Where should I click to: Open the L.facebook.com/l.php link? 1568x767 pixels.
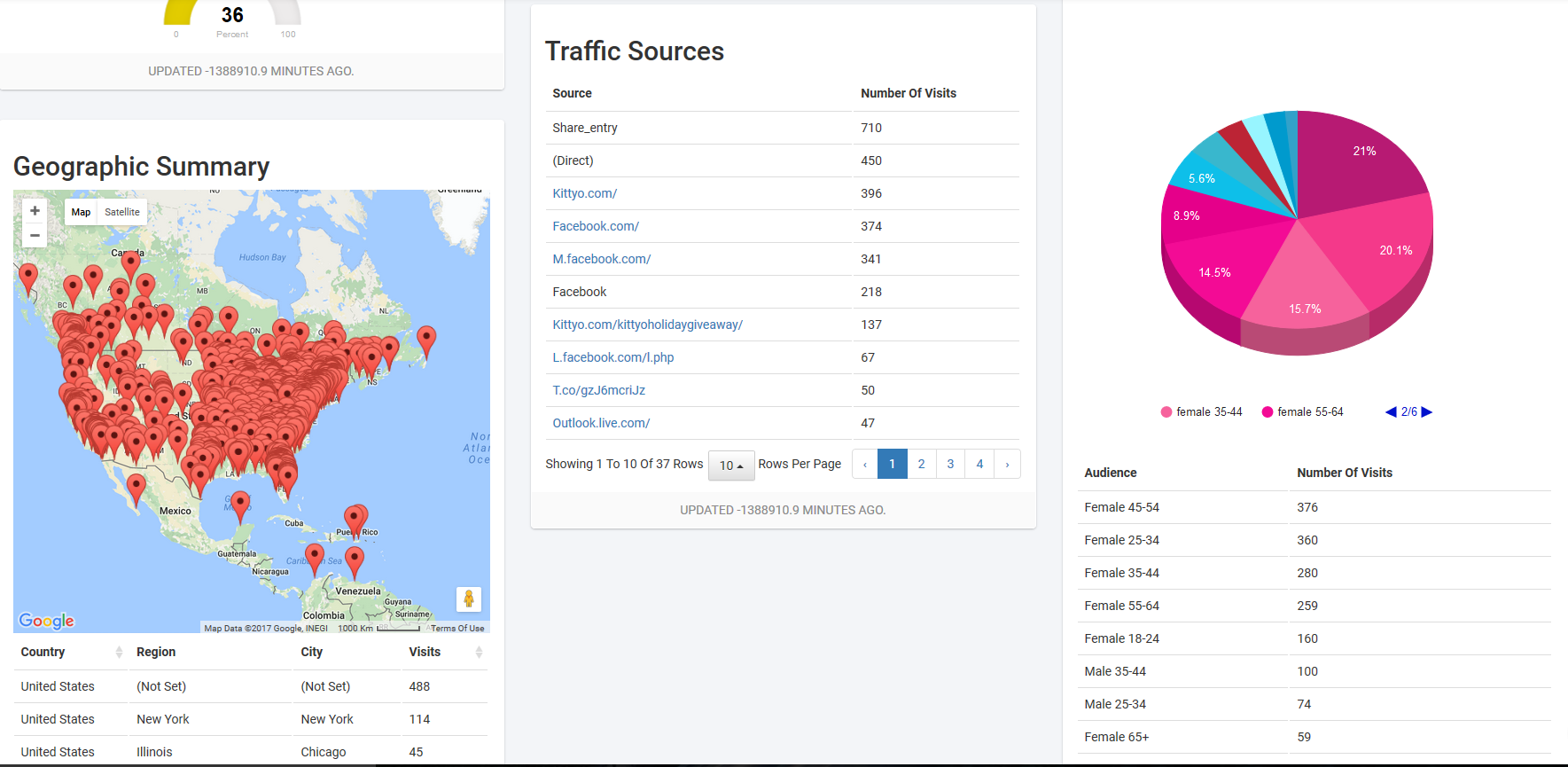(613, 357)
